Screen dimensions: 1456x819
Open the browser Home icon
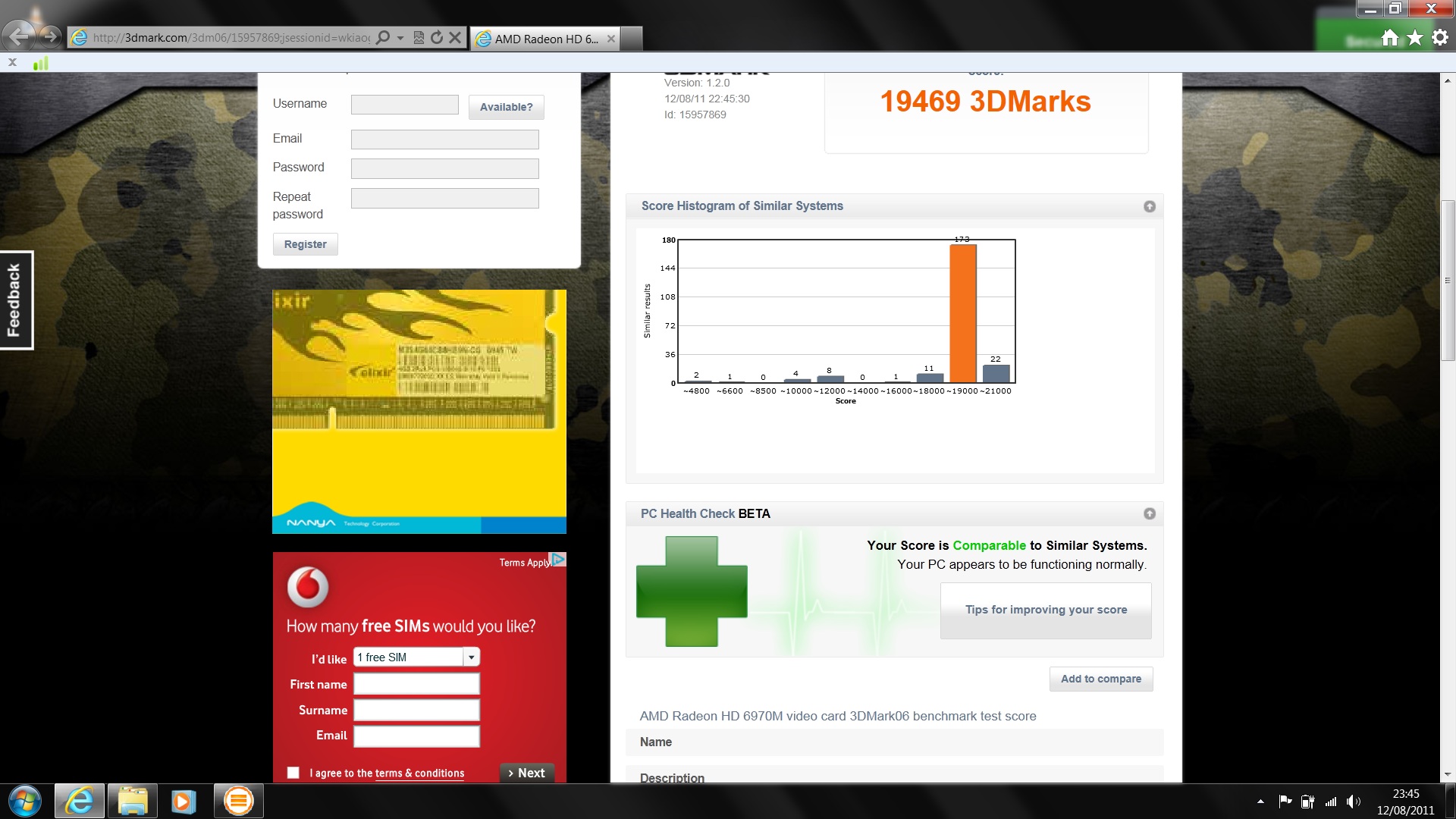point(1389,37)
